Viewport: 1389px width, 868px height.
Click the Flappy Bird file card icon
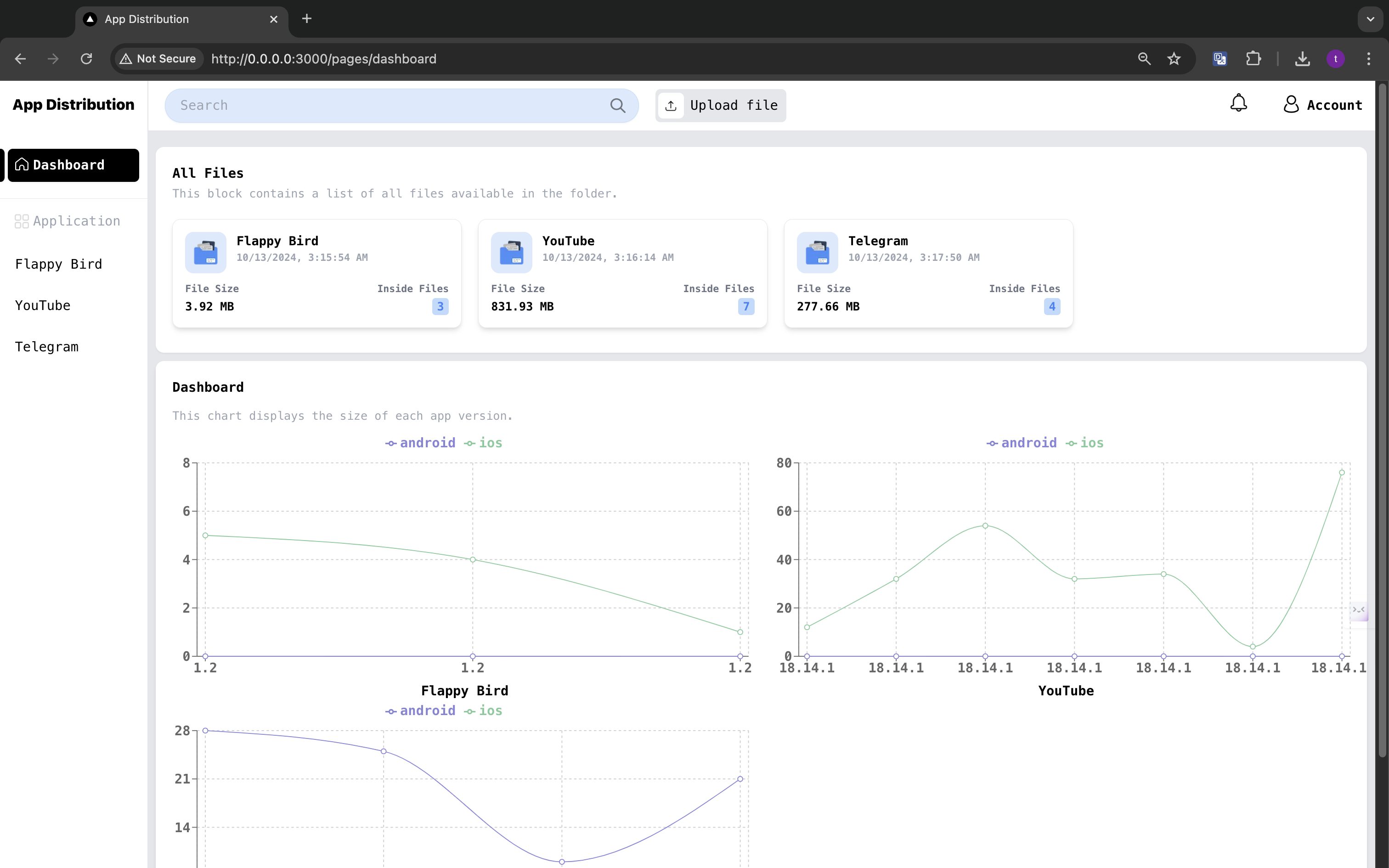pyautogui.click(x=205, y=253)
